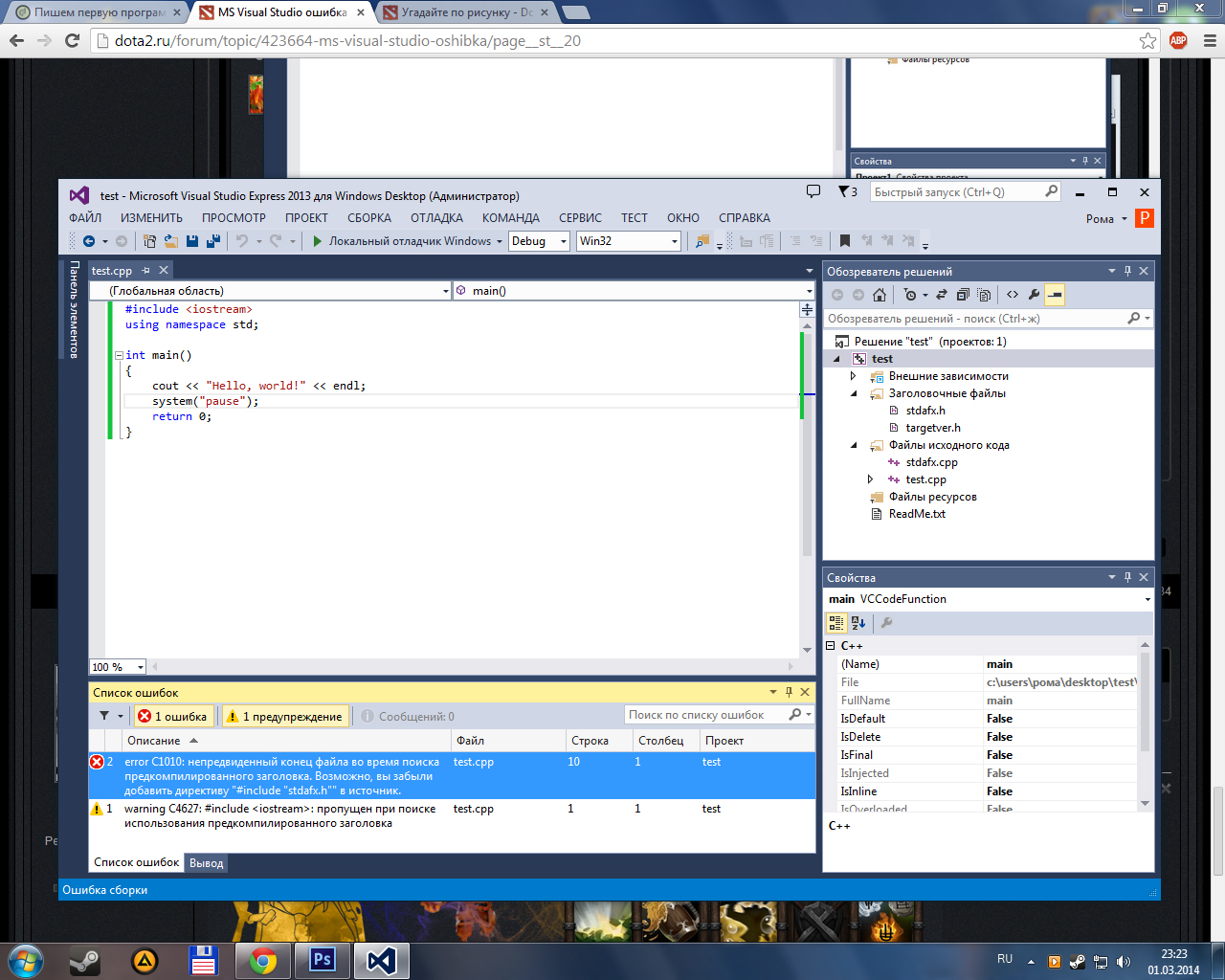Viewport: 1225px width, 980px height.
Task: Click the 'Рома' account name
Action: click(1100, 218)
